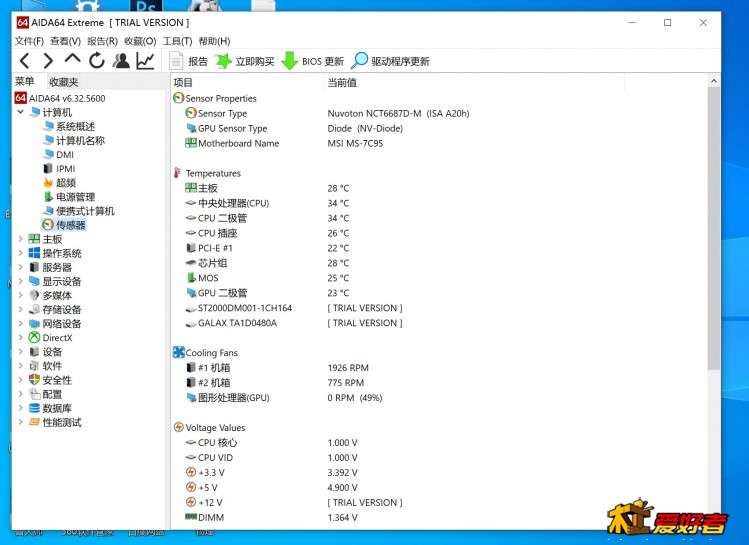Select the #1 机箱 fan row
The width and height of the screenshot is (749, 545).
pos(438,368)
